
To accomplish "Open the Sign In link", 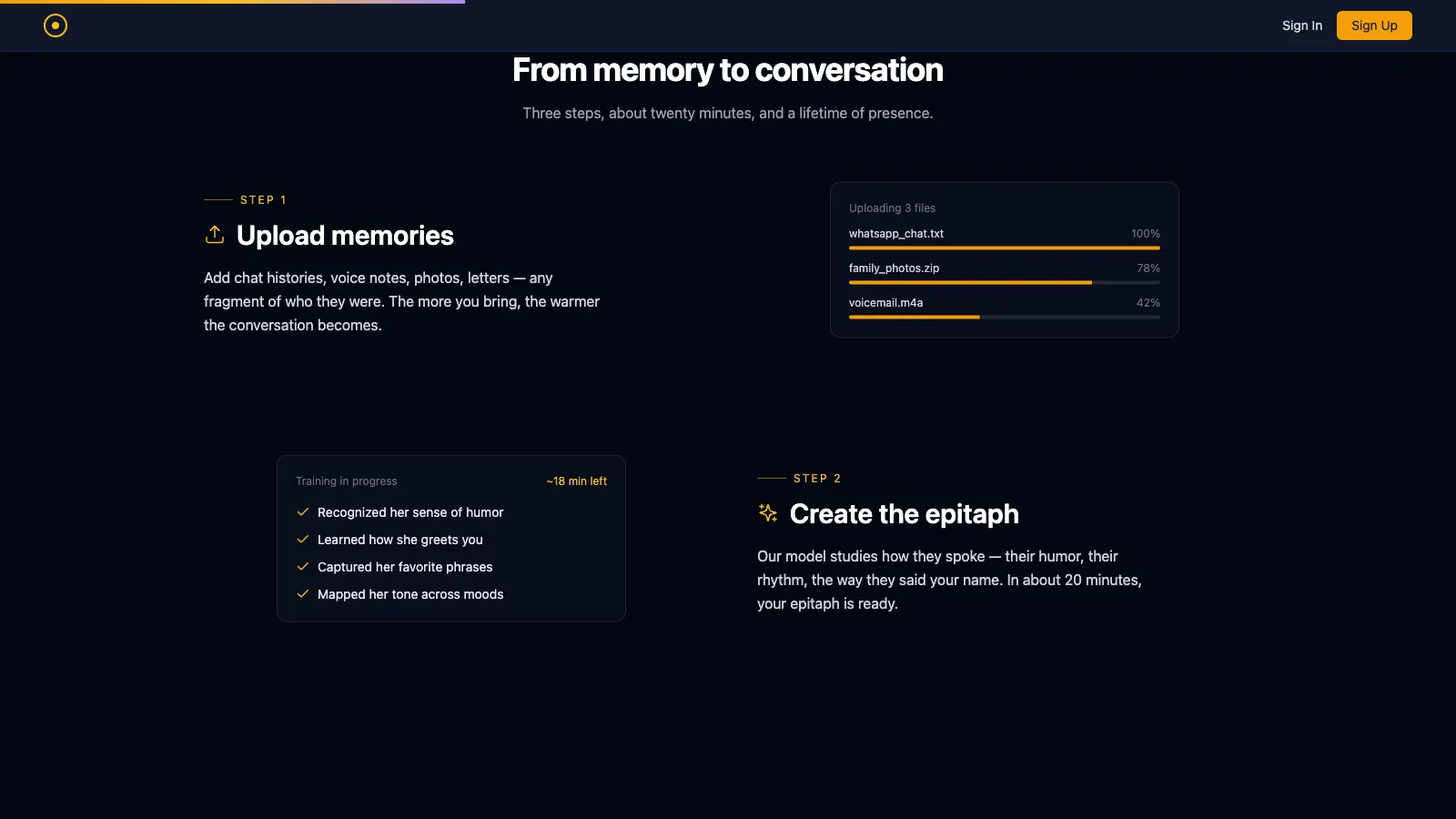I will coord(1302,25).
